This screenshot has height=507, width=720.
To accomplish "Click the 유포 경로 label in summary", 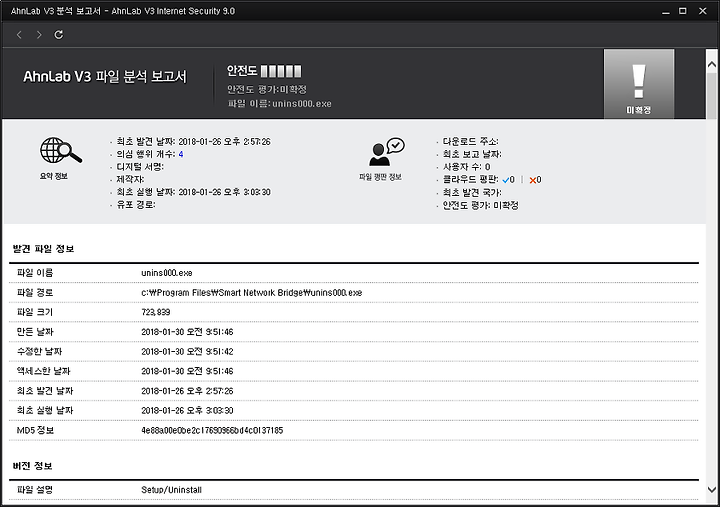I will 136,205.
